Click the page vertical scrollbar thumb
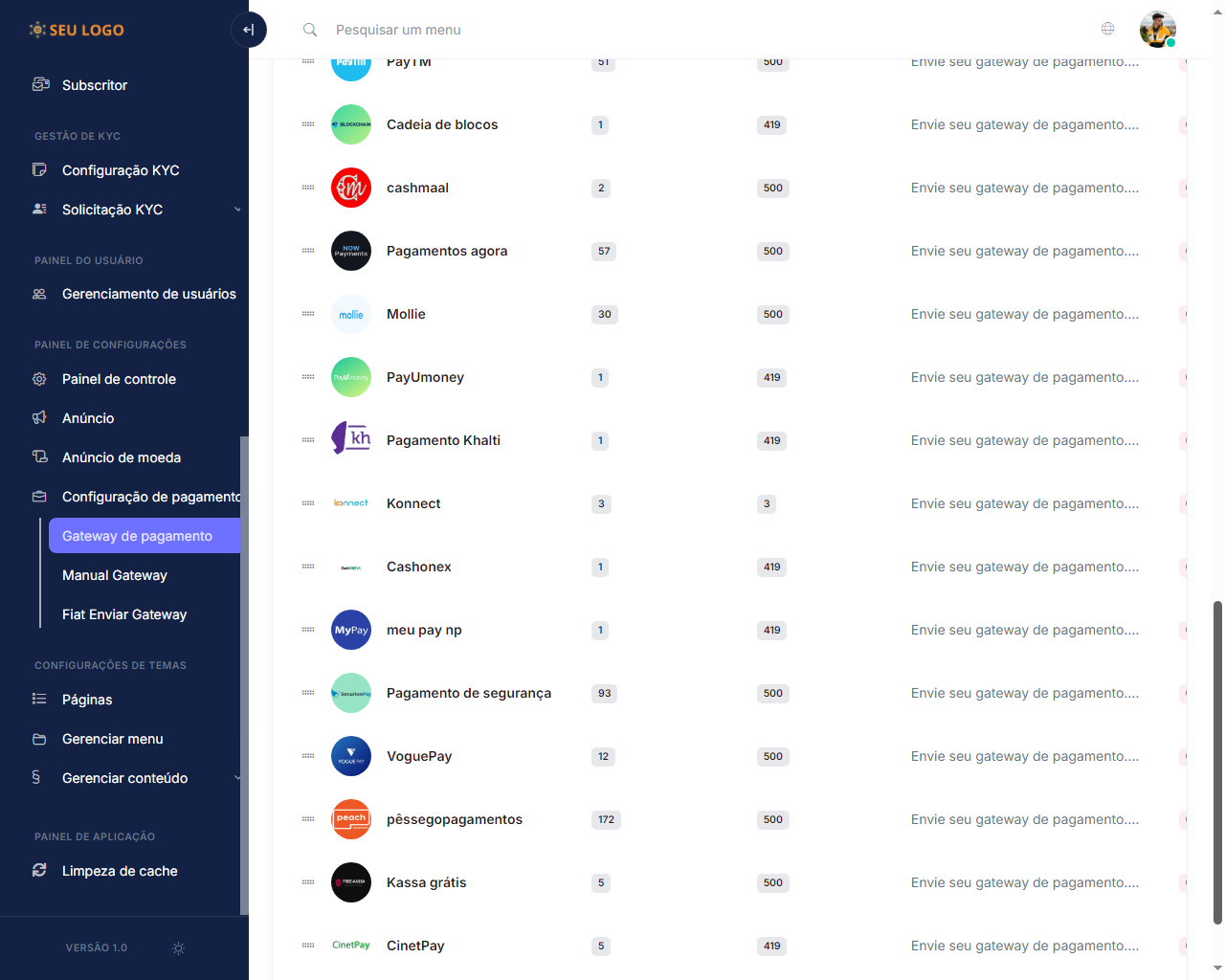 pyautogui.click(x=1217, y=762)
